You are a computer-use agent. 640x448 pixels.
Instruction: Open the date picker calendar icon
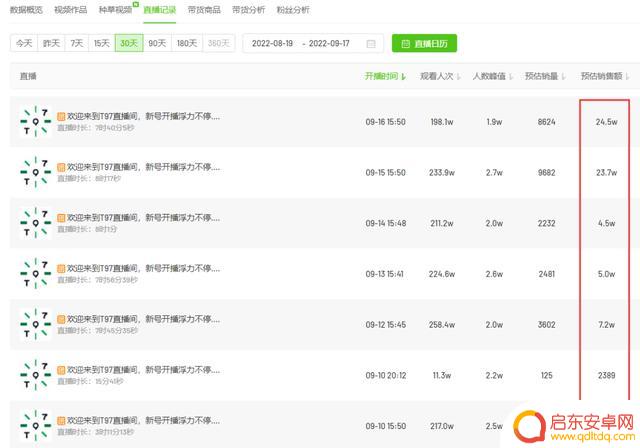(371, 44)
